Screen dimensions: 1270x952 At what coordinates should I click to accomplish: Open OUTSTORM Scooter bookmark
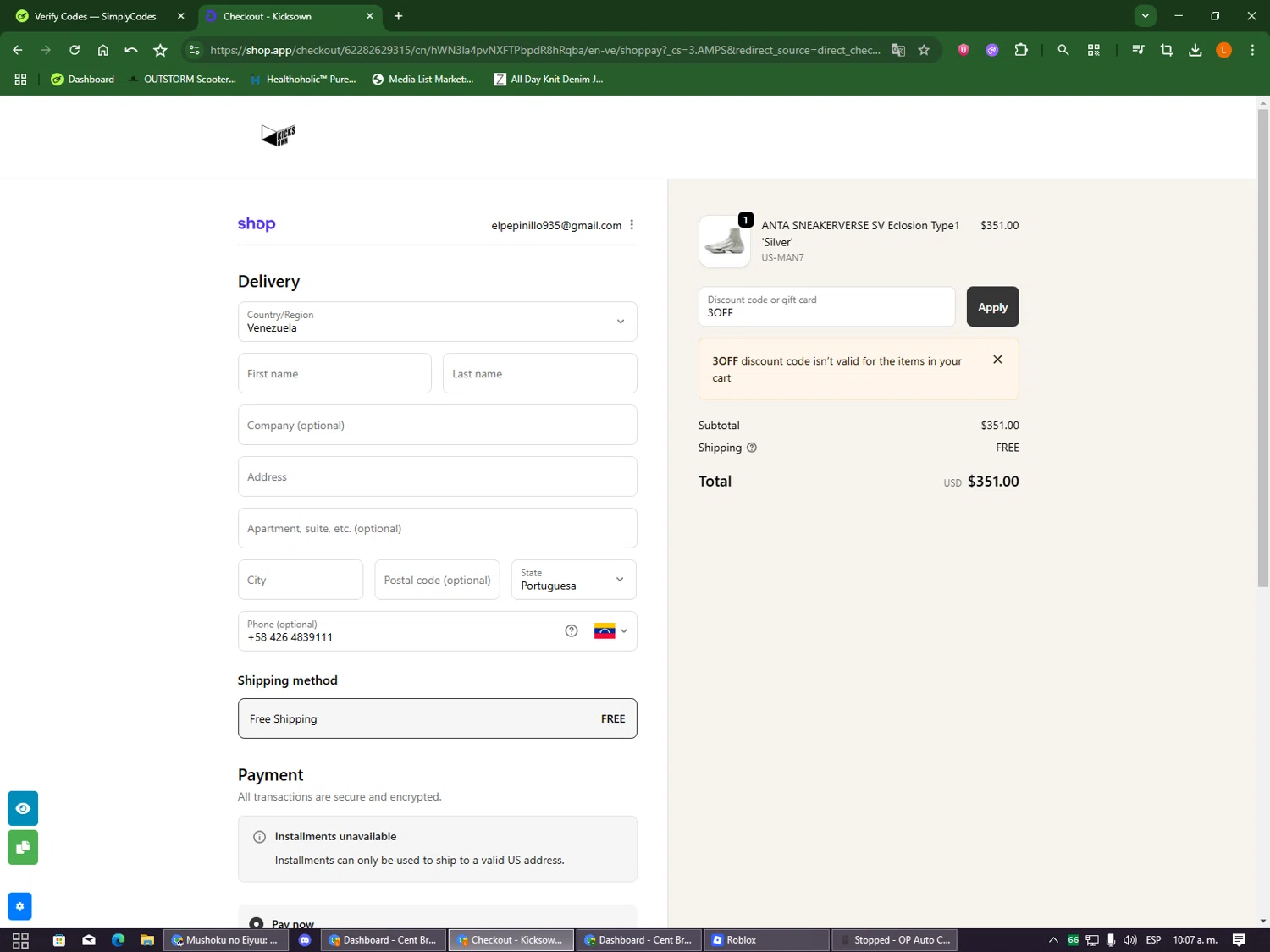point(181,79)
